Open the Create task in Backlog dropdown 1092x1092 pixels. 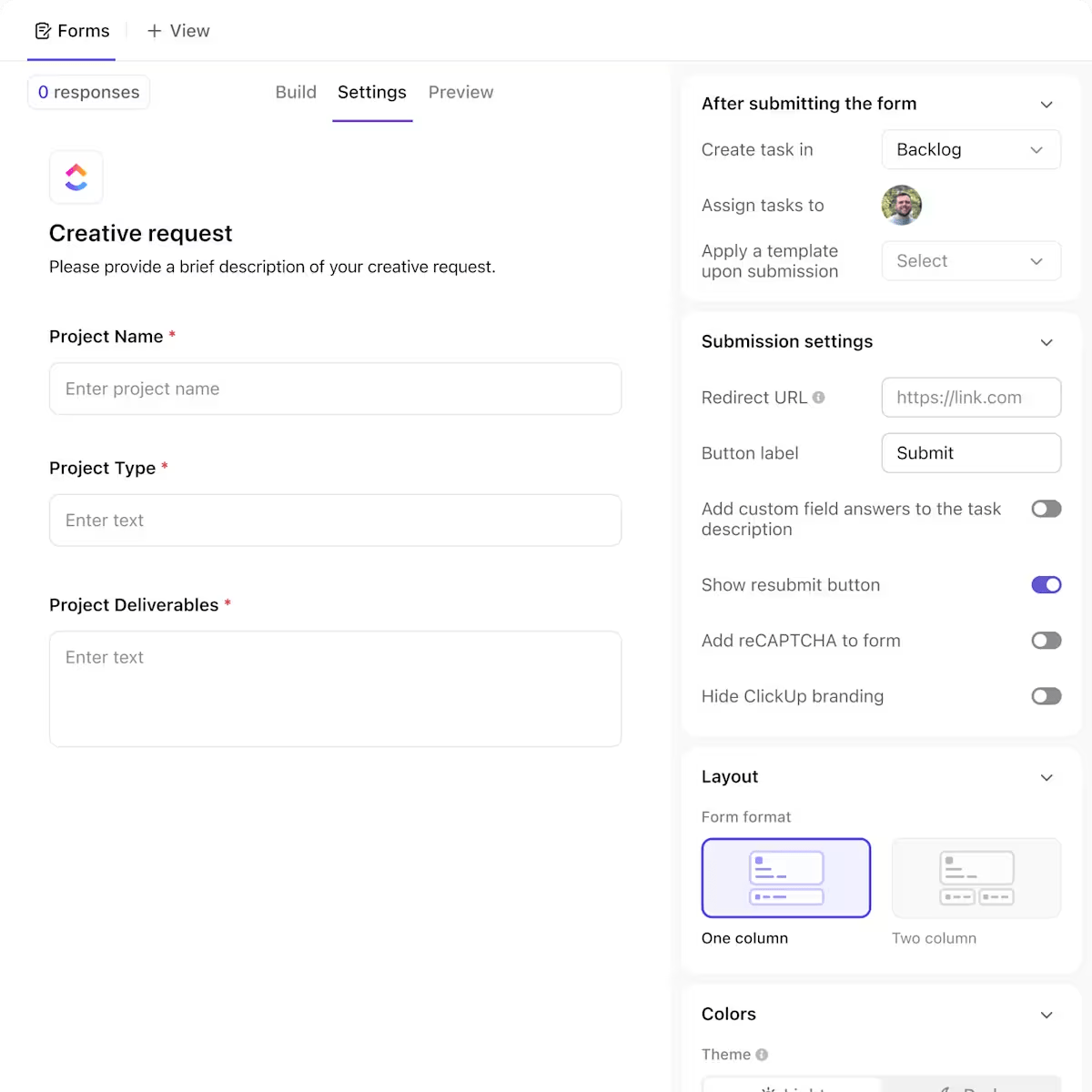coord(970,149)
